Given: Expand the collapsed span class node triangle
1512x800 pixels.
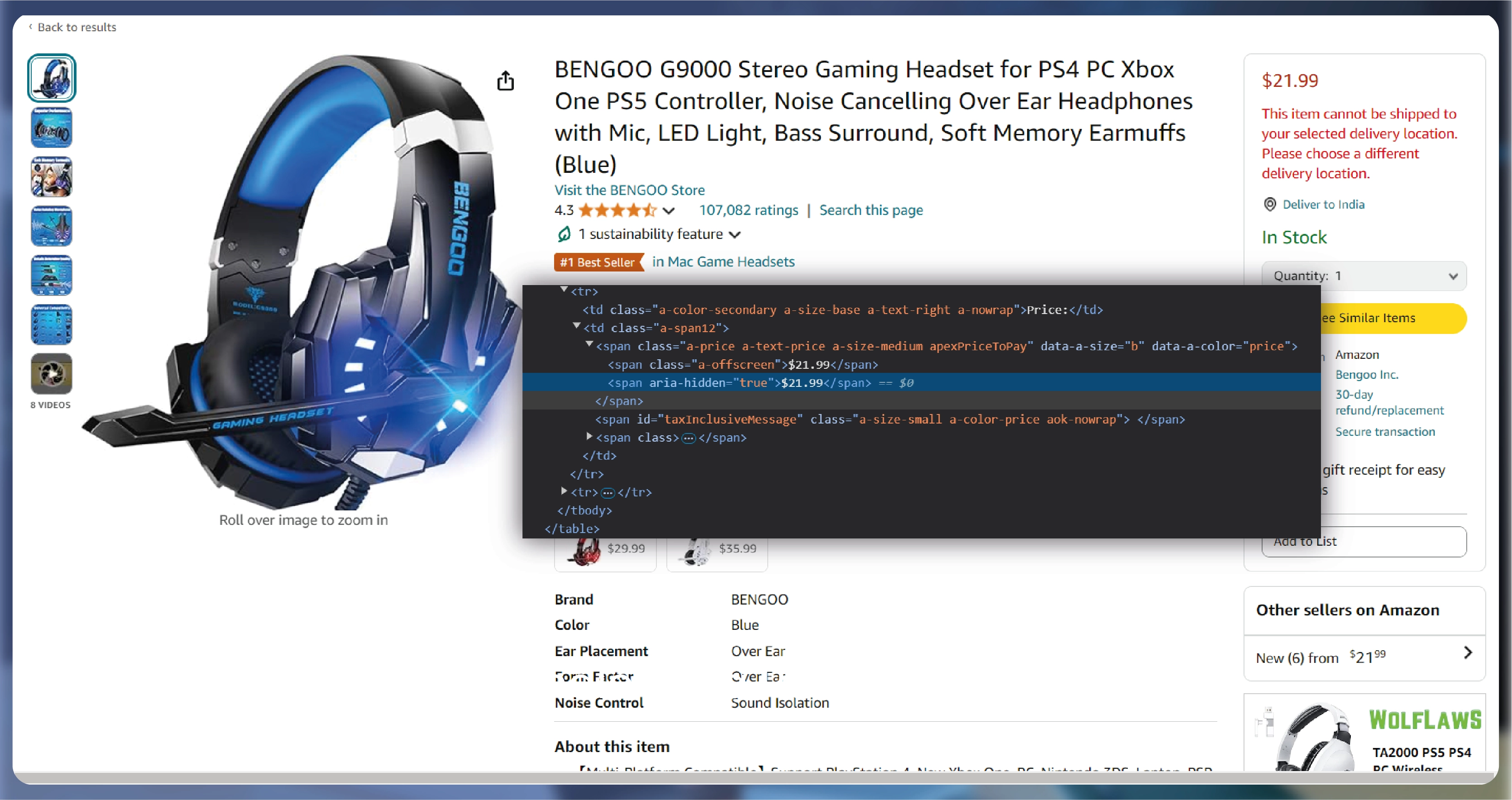Looking at the screenshot, I should 589,436.
